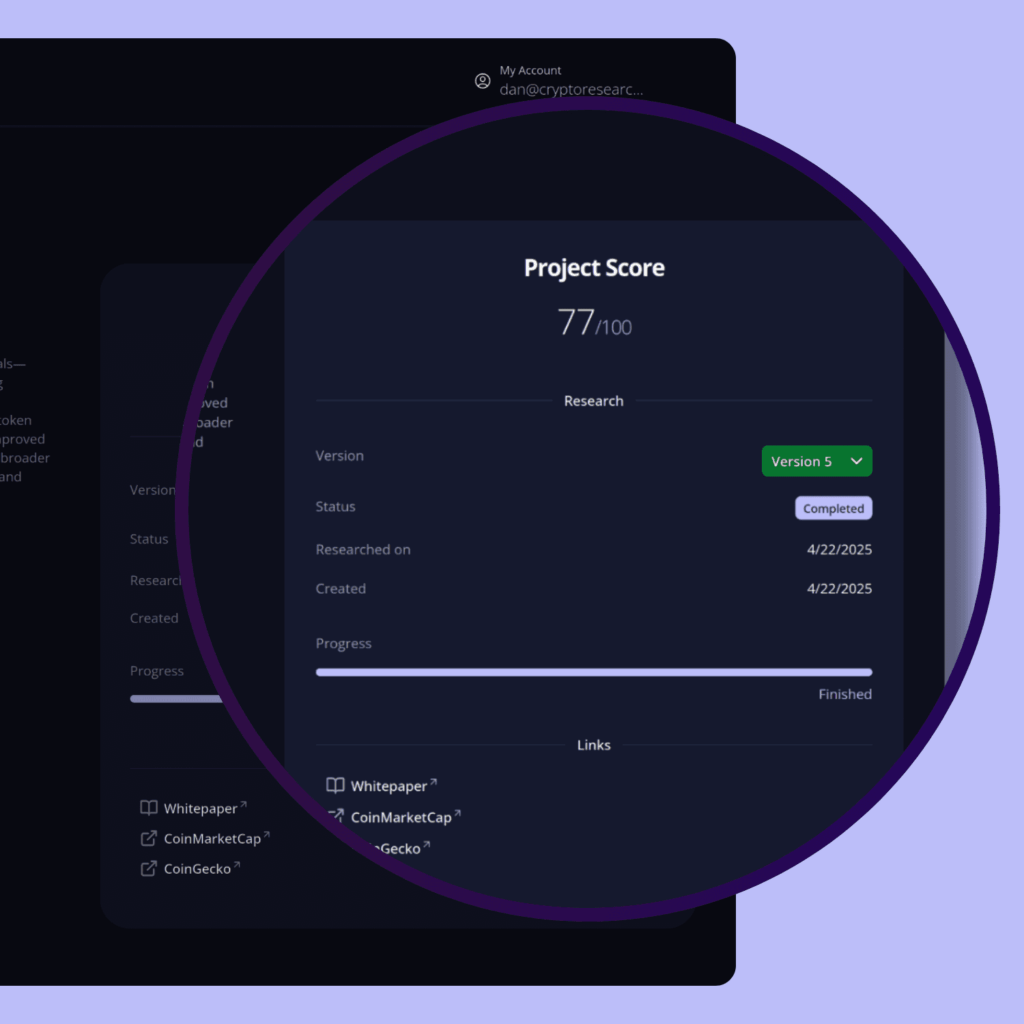
Task: Click the magnified Progress bar
Action: 593,672
